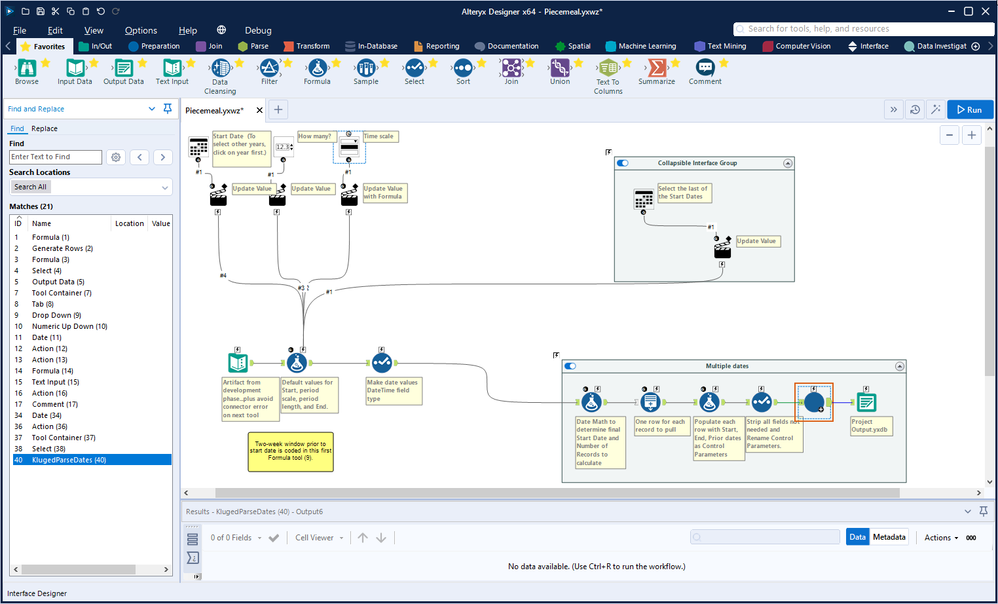
Task: Choose the Output Data tool icon
Action: [123, 69]
